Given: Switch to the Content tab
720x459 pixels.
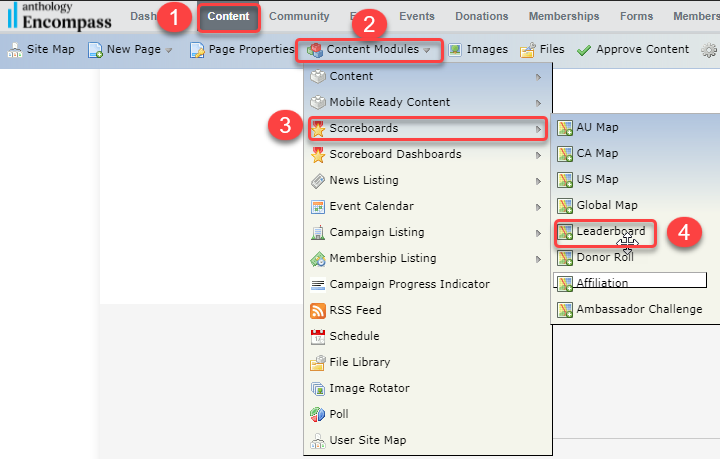Looking at the screenshot, I should 228,16.
